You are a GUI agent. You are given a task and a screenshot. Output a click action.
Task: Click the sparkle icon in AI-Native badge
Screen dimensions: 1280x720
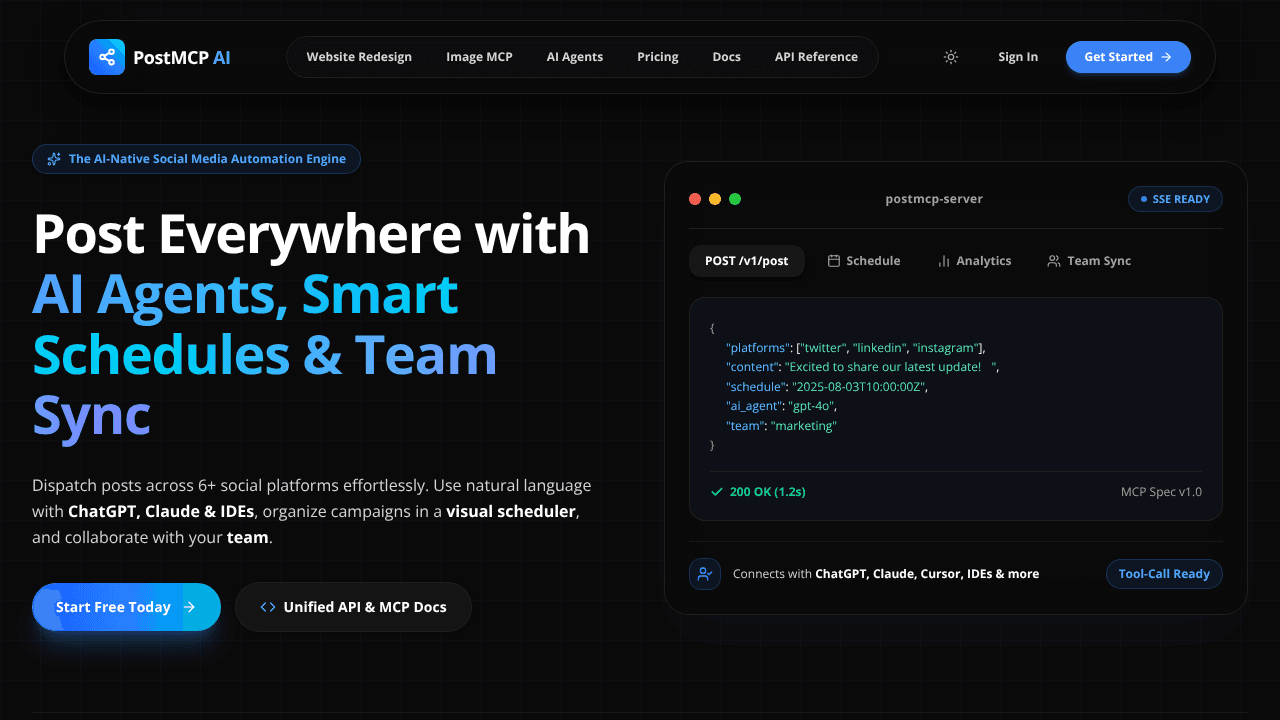tap(54, 159)
